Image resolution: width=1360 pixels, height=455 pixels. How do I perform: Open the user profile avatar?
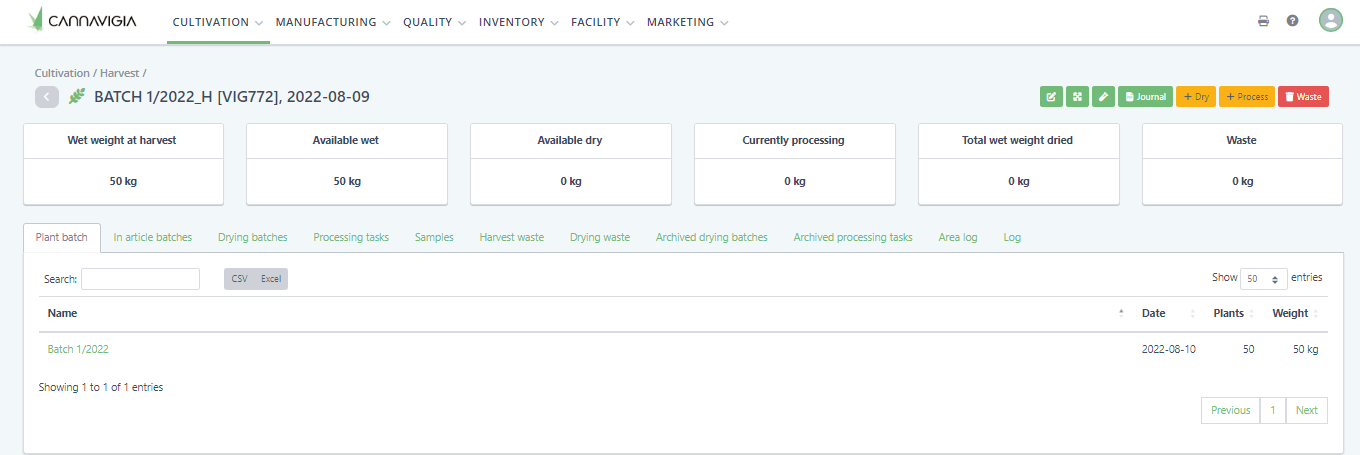(1330, 20)
